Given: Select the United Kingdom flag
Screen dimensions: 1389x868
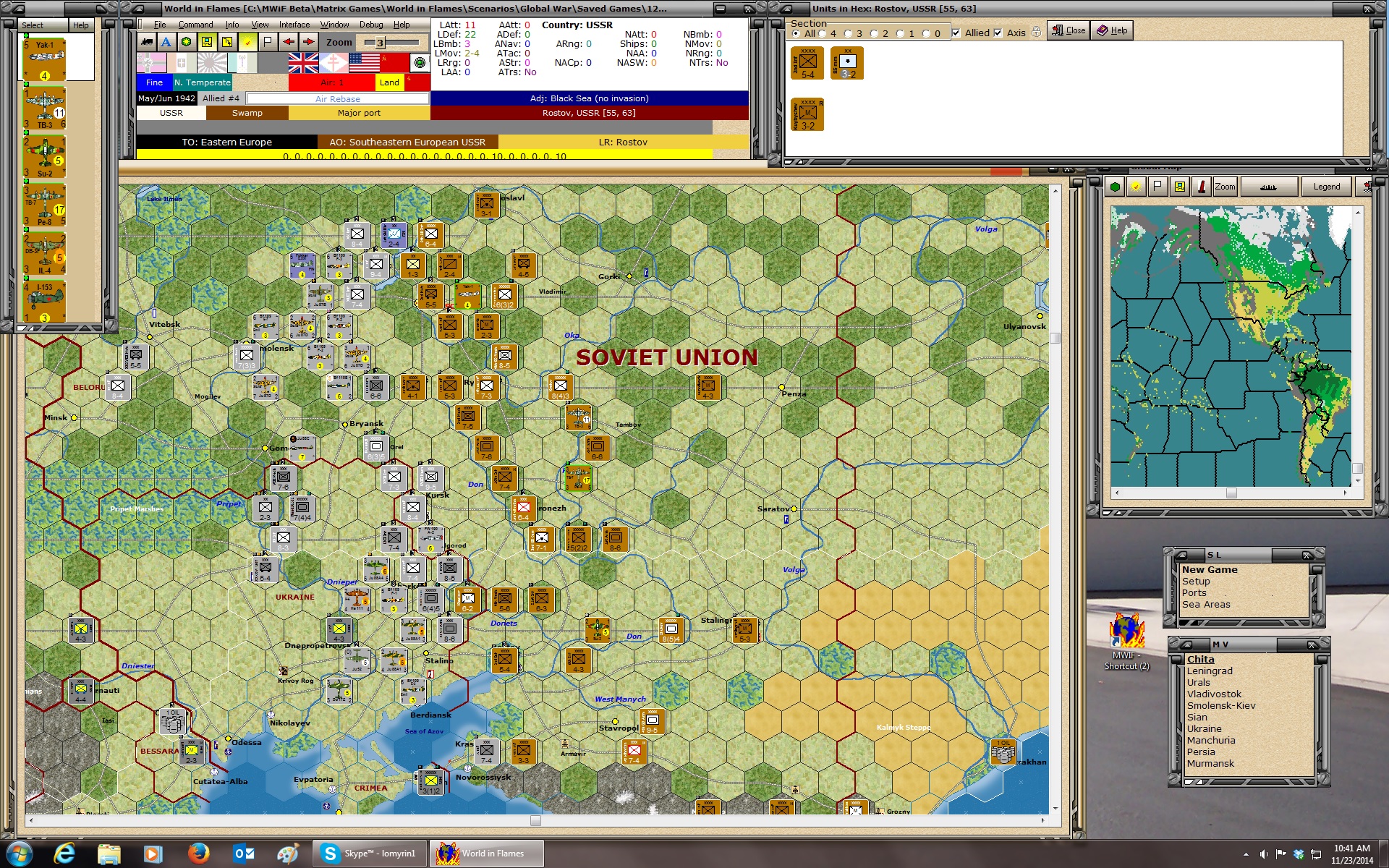Looking at the screenshot, I should 303,63.
